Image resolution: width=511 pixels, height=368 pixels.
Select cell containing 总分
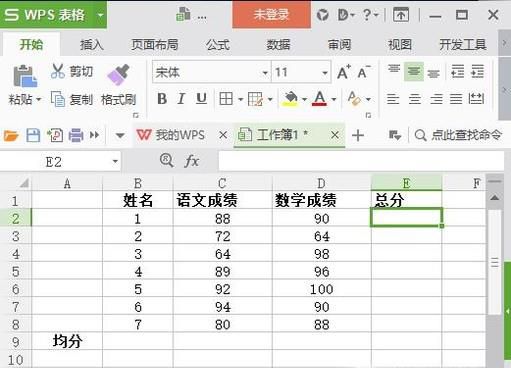(x=407, y=200)
